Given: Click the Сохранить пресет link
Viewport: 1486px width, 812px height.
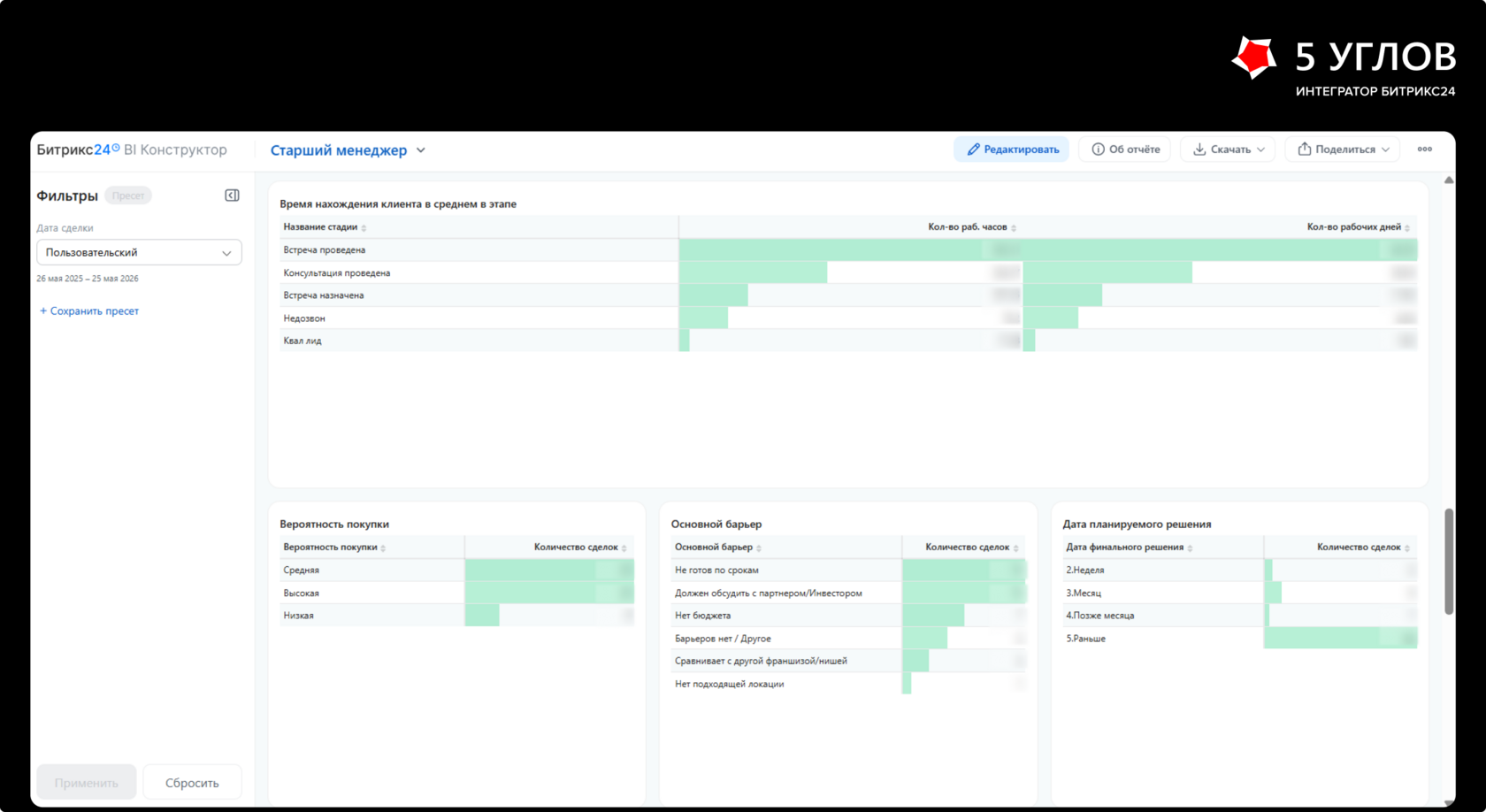Looking at the screenshot, I should coord(89,311).
